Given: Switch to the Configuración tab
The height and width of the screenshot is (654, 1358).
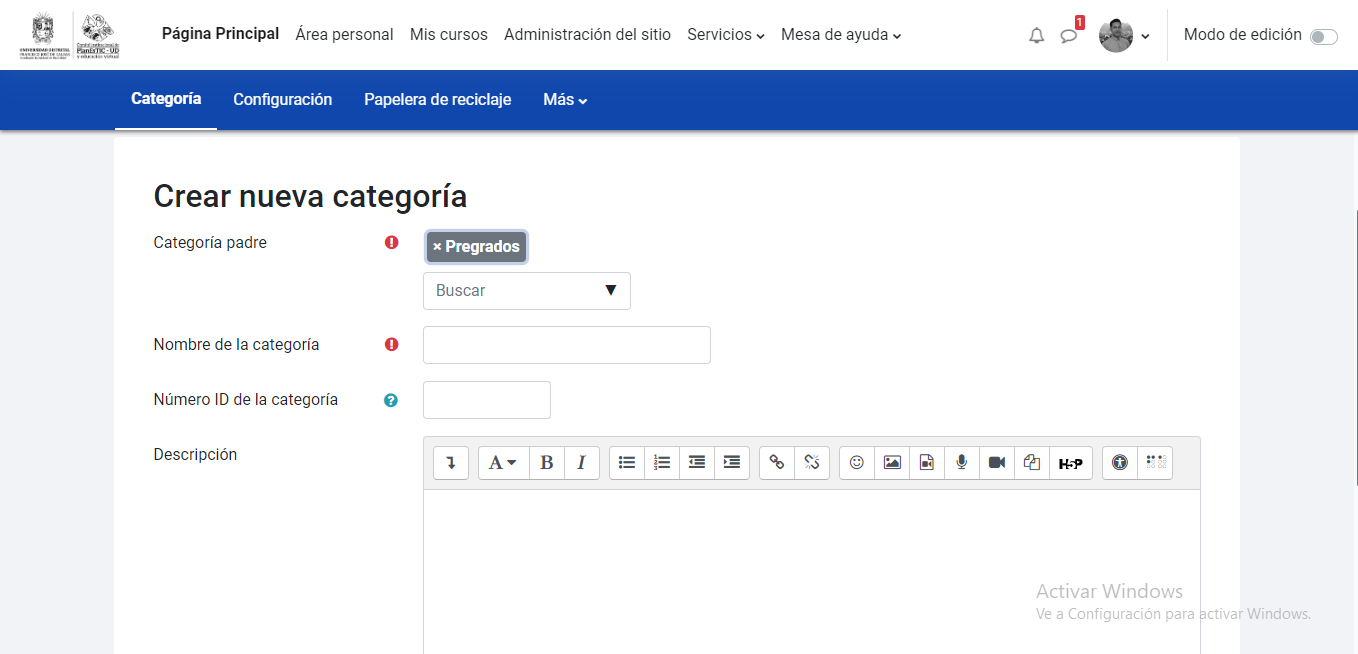Looking at the screenshot, I should pyautogui.click(x=283, y=99).
